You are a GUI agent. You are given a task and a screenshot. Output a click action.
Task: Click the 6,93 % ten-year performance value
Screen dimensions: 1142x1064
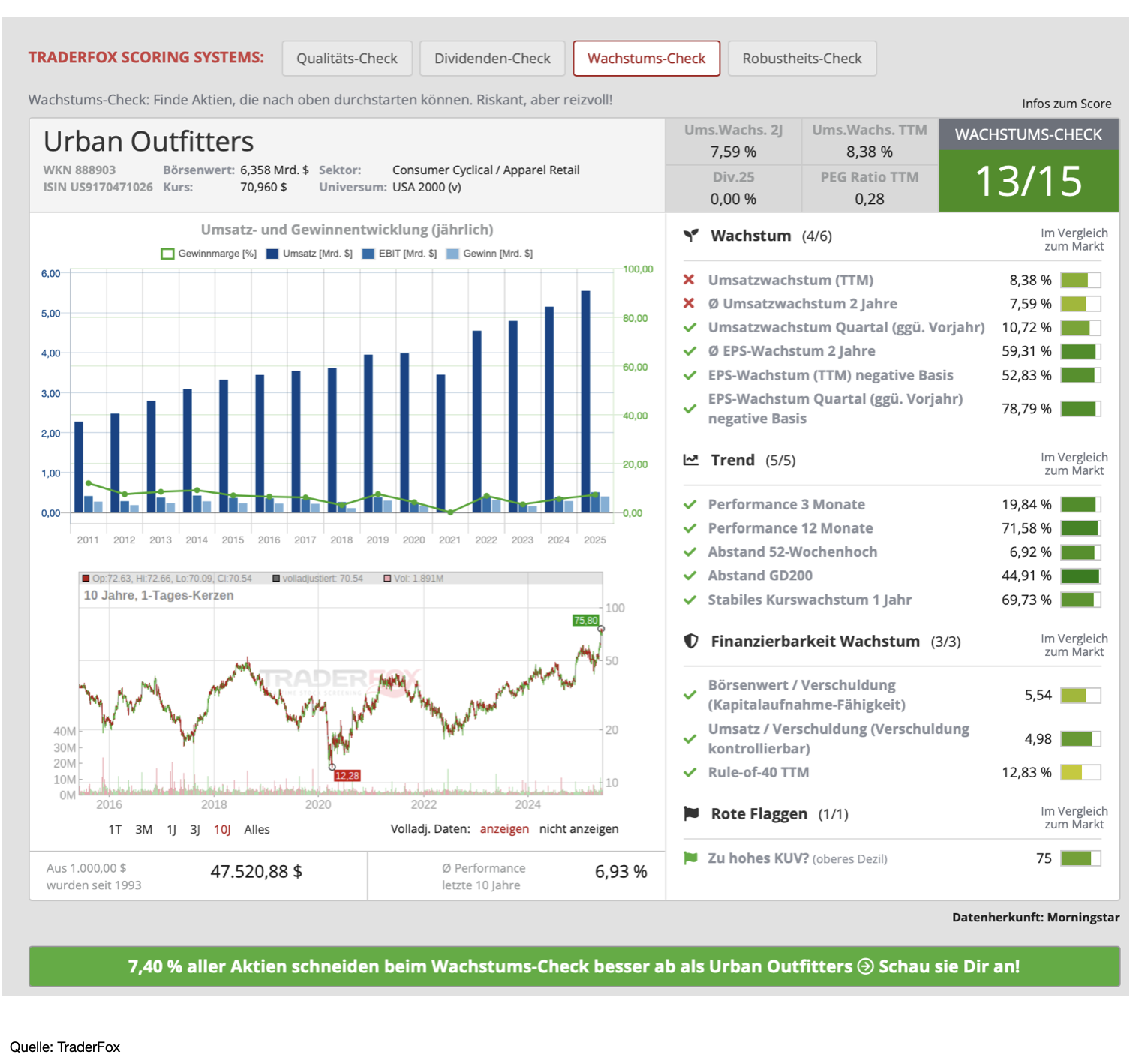point(621,871)
